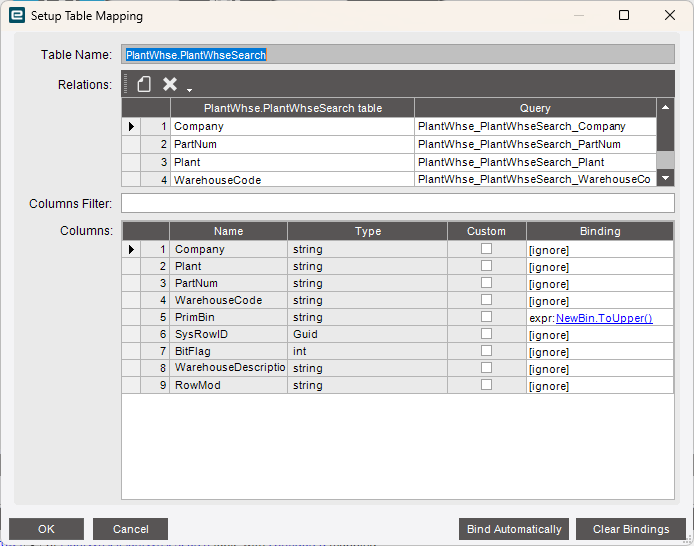Click the Delete relation X icon
The width and height of the screenshot is (694, 546).
[x=170, y=84]
